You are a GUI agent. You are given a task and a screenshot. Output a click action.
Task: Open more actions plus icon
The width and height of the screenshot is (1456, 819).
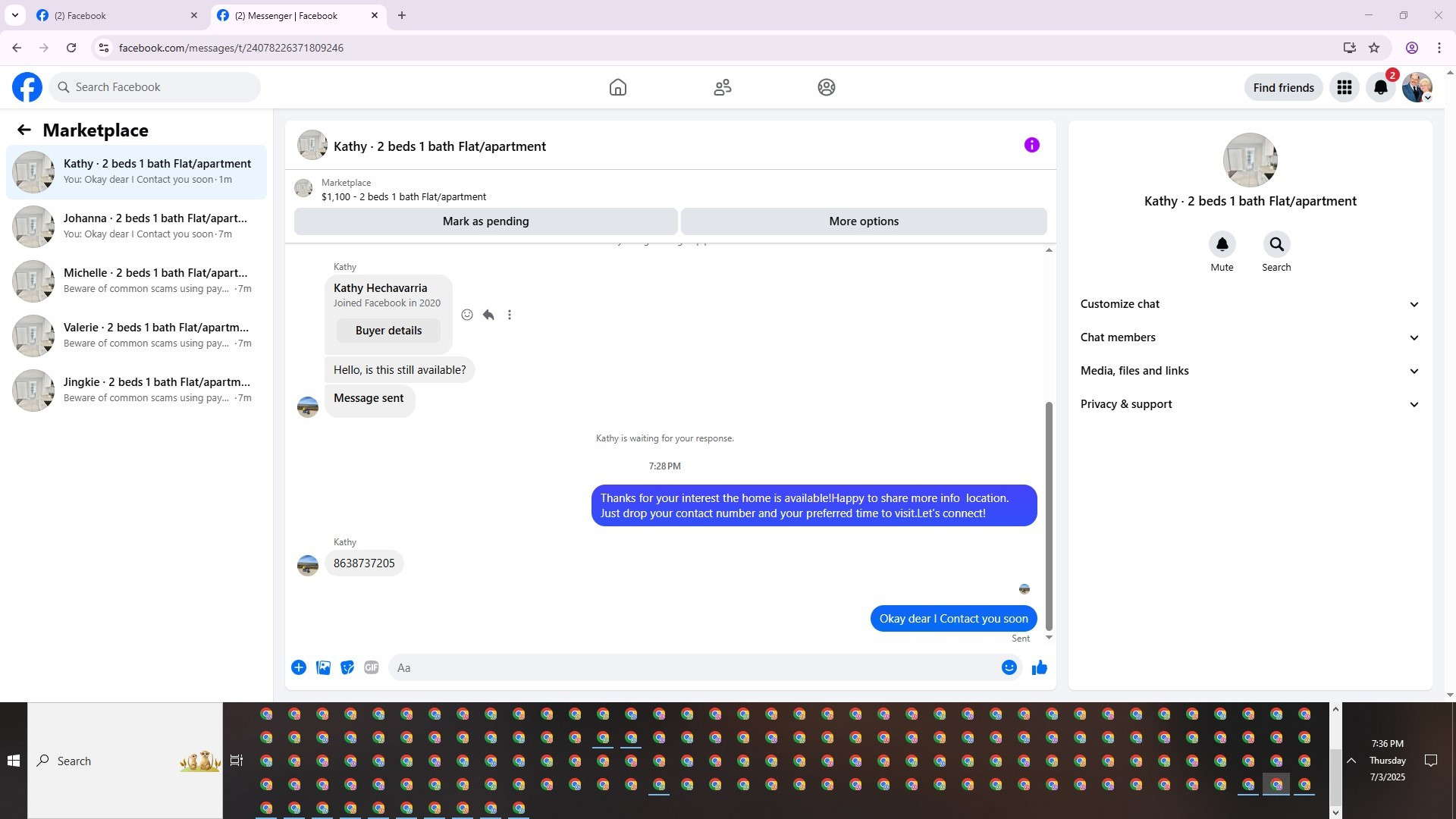click(x=299, y=667)
